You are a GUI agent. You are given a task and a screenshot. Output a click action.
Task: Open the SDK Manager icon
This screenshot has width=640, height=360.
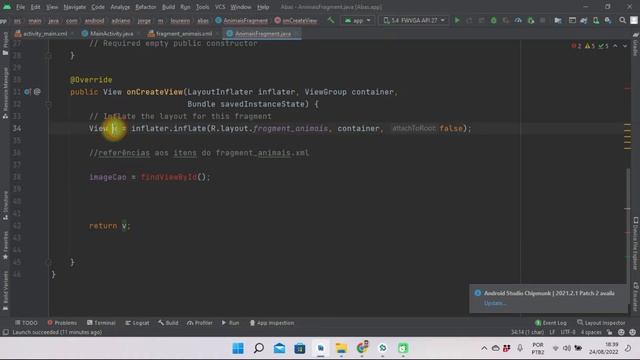click(x=608, y=20)
